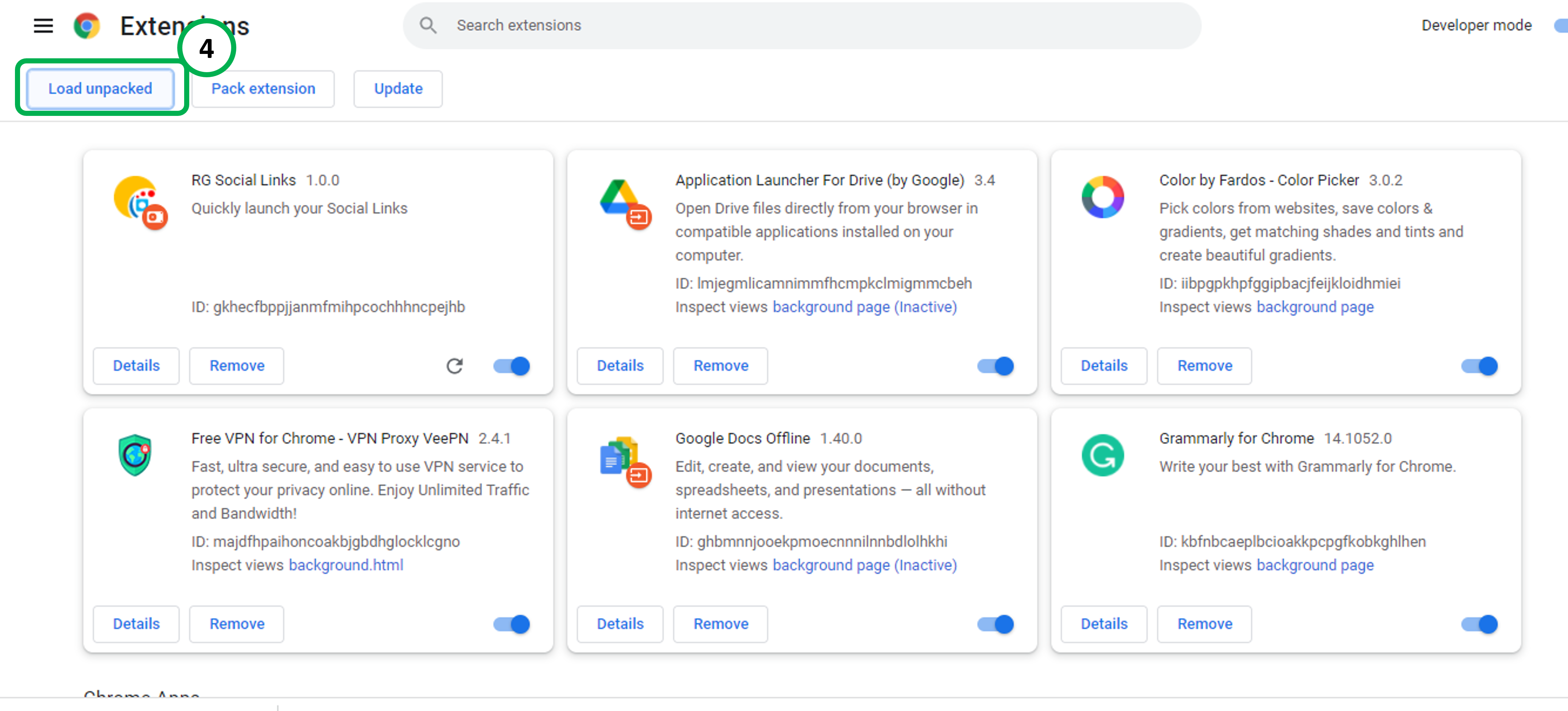Open VeePN background.html inspect view
This screenshot has height=711, width=1568.
click(346, 565)
